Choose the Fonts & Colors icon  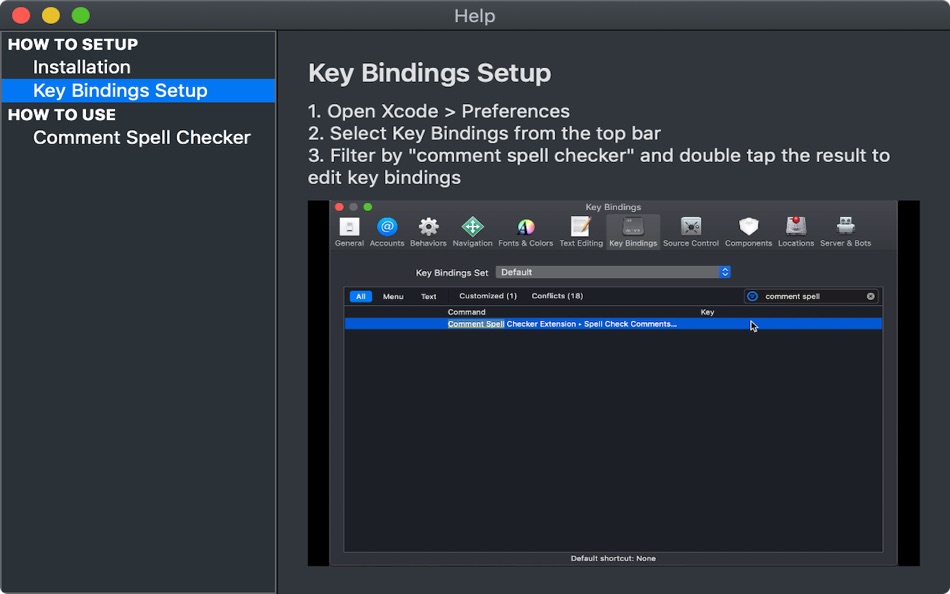[x=525, y=232]
